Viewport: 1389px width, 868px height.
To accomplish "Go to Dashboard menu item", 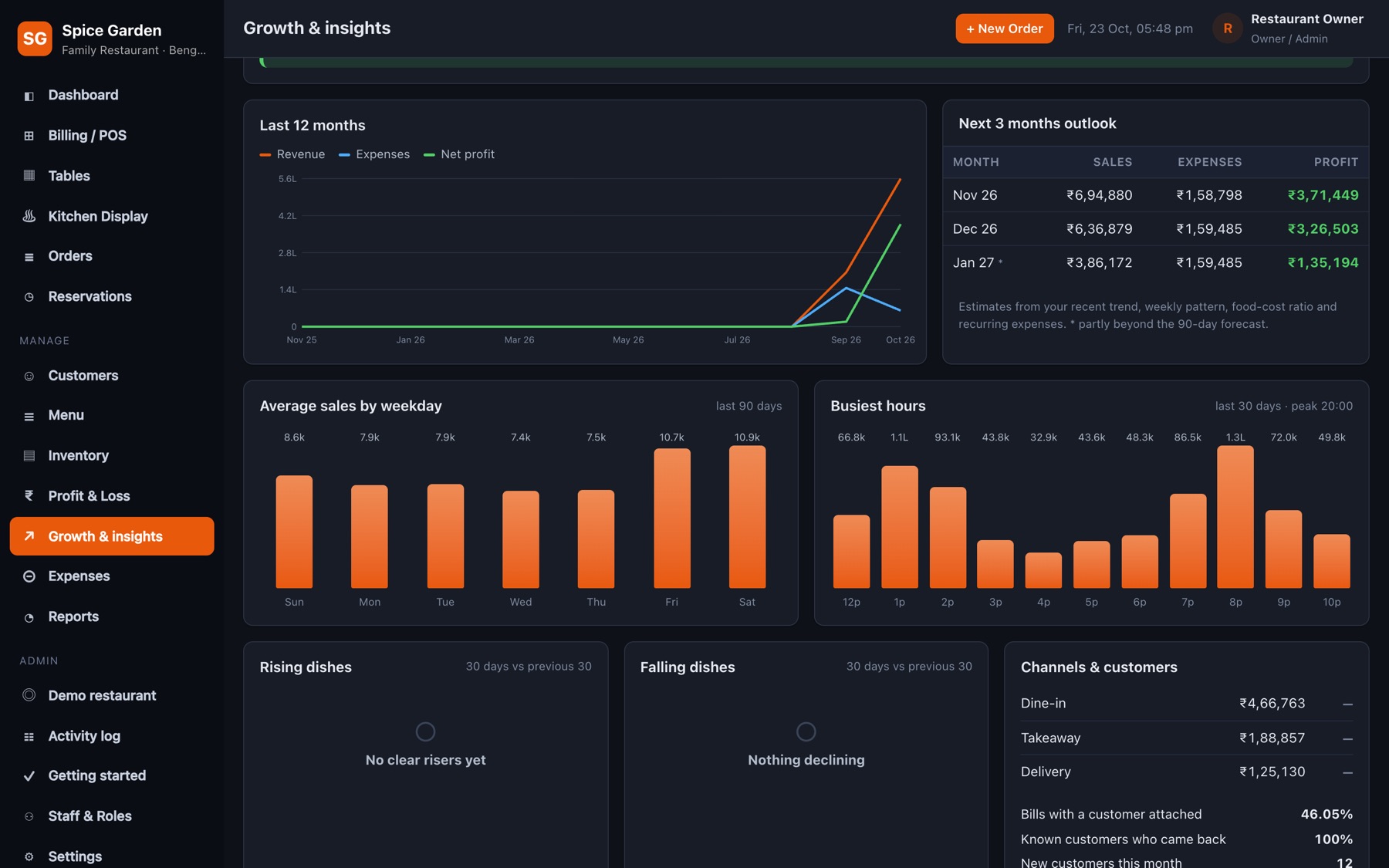I will pos(112,95).
